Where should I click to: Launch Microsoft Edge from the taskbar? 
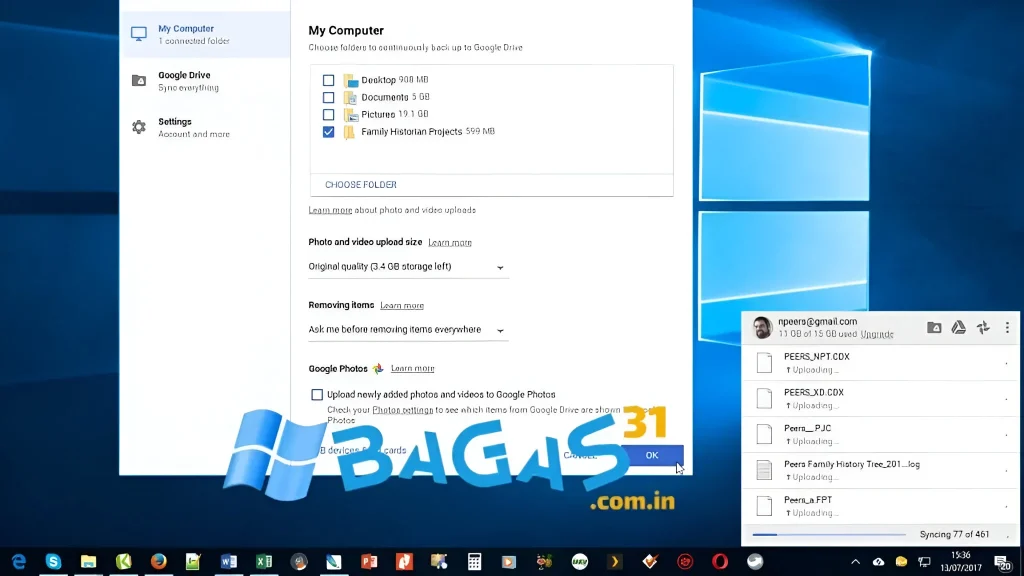click(18, 562)
